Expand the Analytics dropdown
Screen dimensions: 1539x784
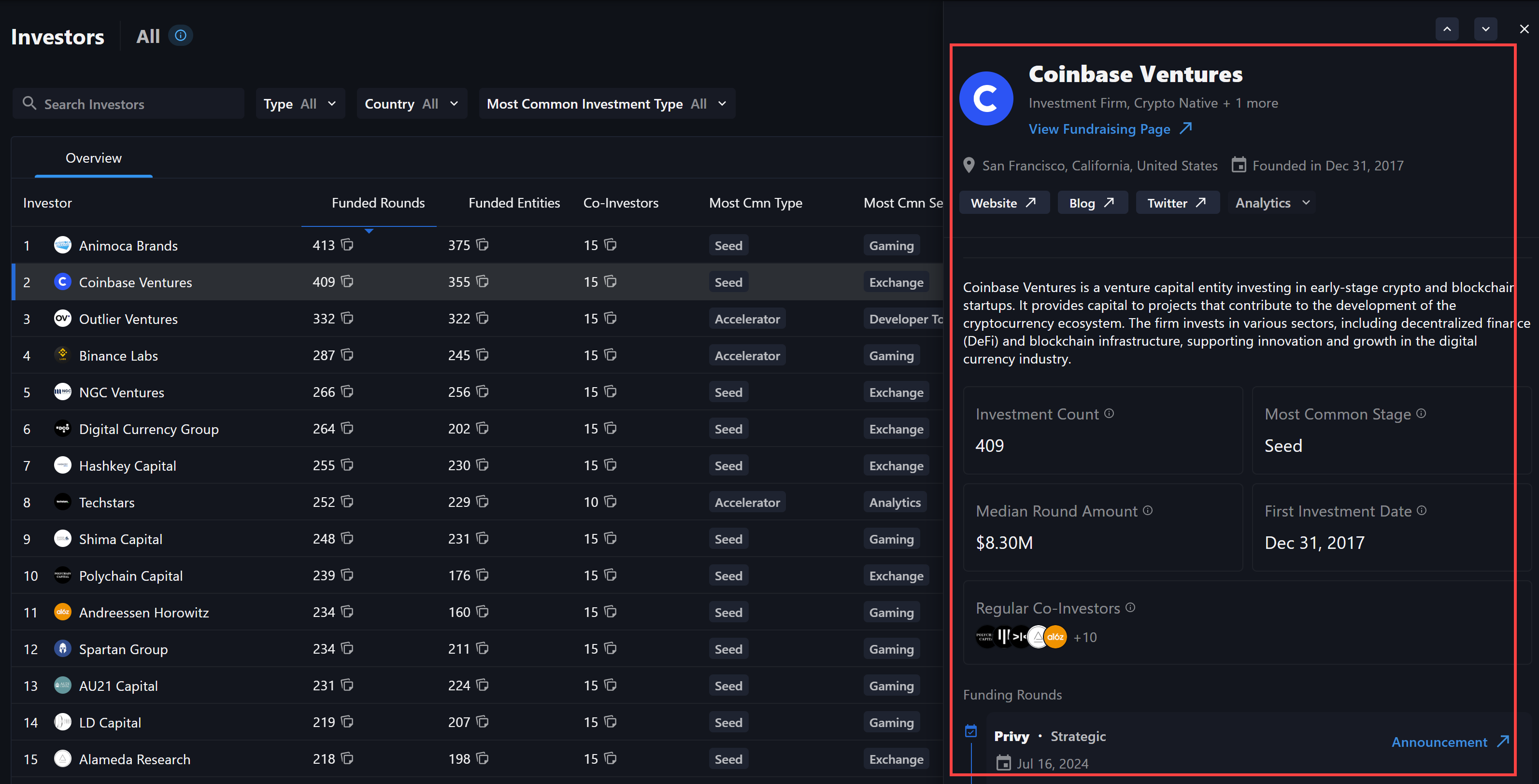coord(1272,203)
